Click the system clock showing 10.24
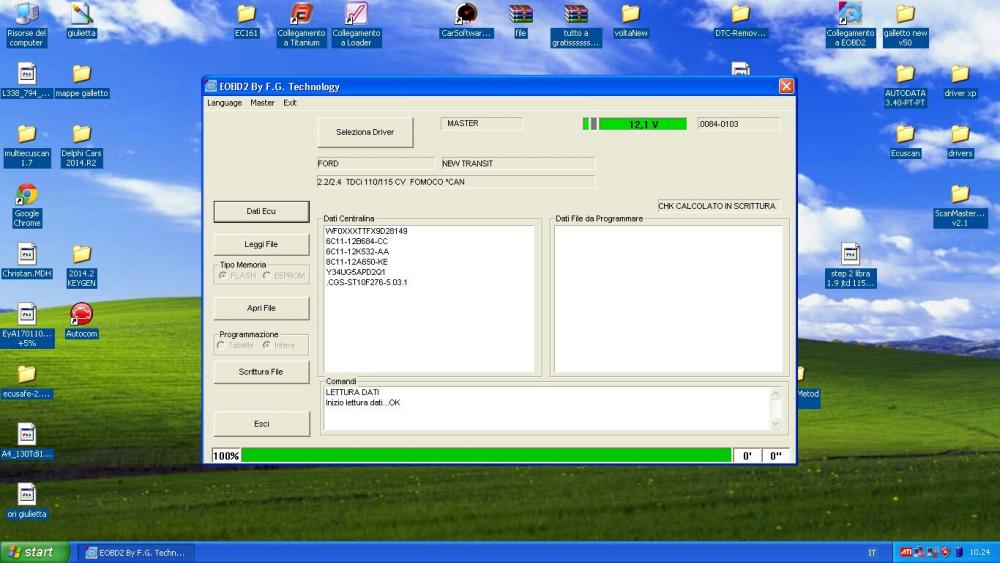 pyautogui.click(x=980, y=552)
